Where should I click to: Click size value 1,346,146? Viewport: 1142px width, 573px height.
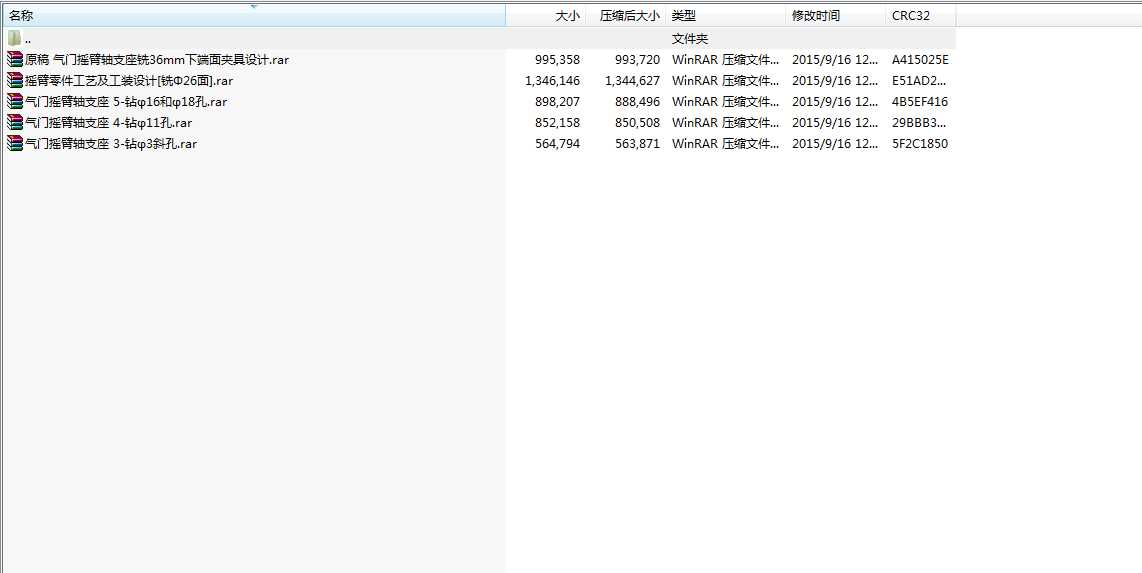552,81
